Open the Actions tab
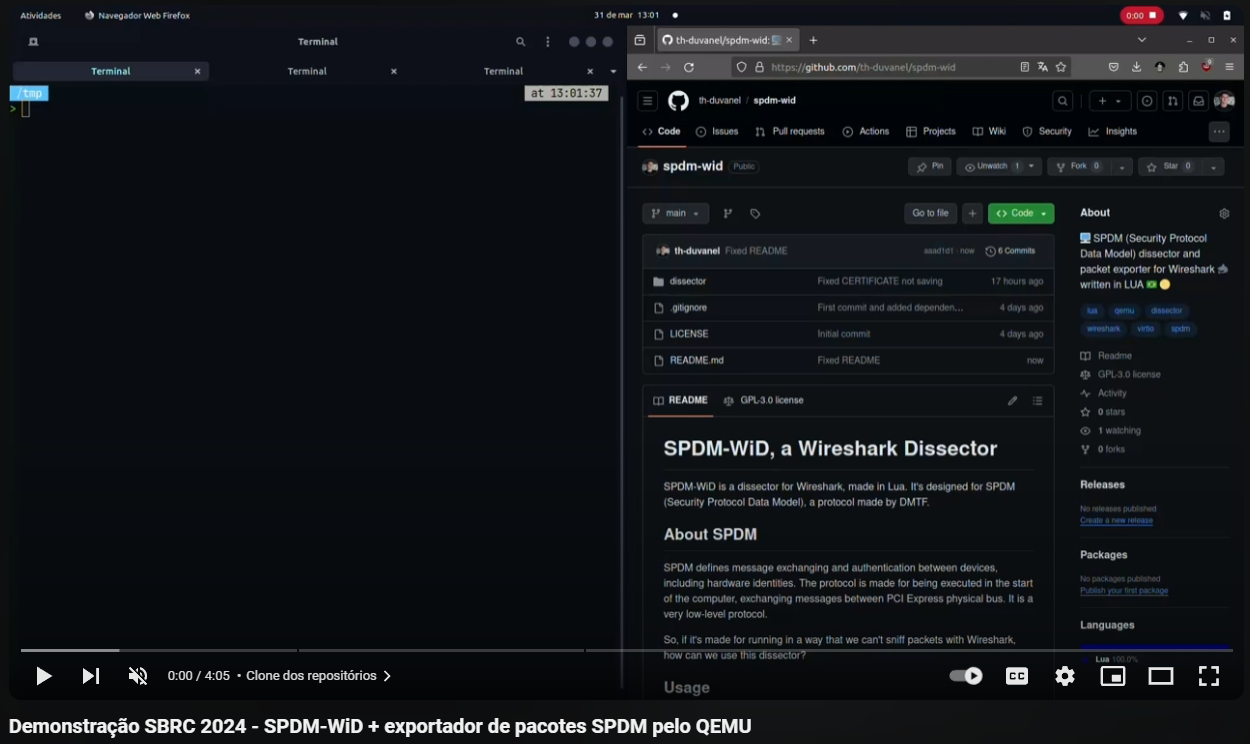 pos(866,131)
